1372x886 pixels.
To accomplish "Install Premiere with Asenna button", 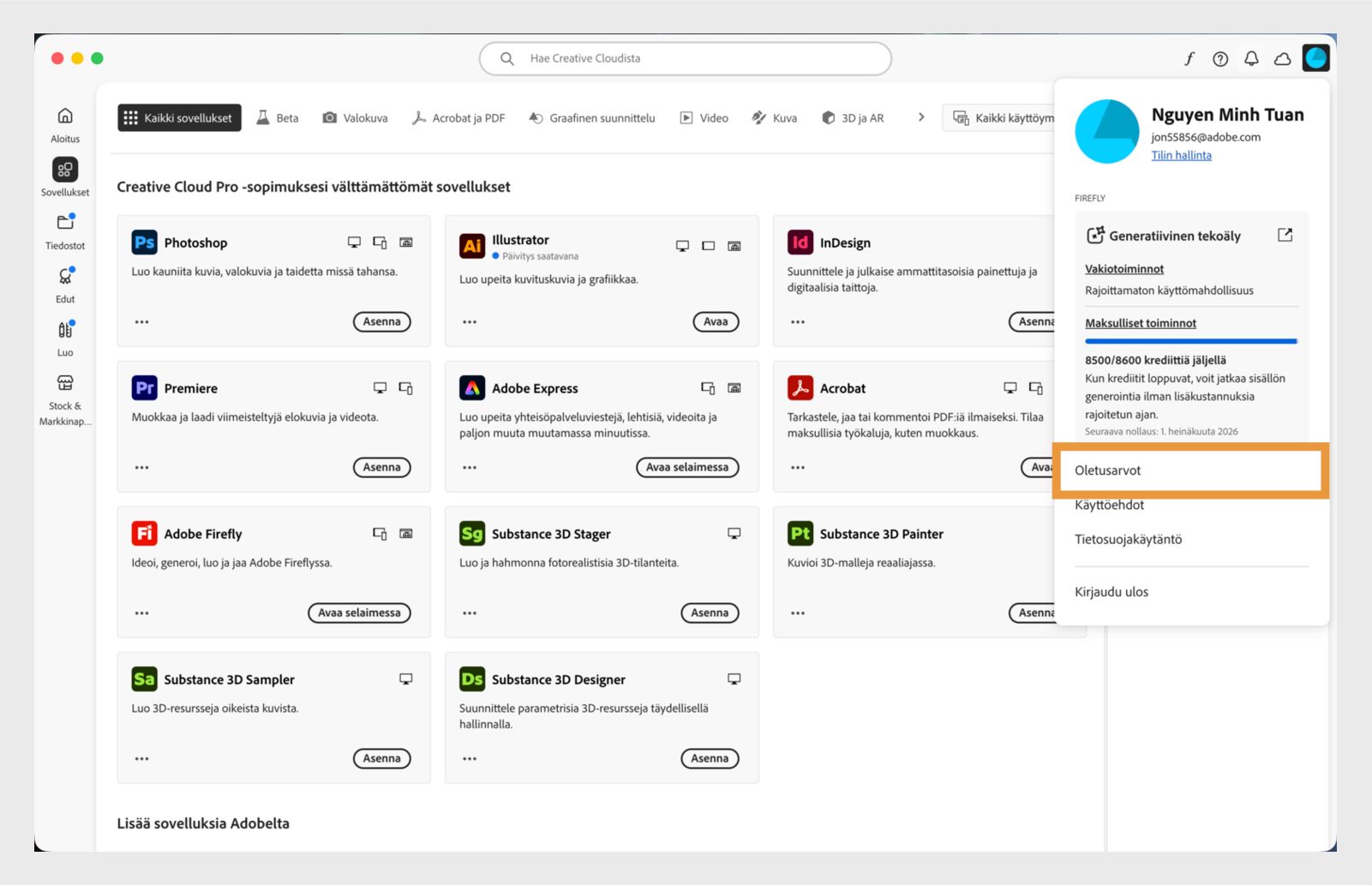I will click(x=382, y=468).
